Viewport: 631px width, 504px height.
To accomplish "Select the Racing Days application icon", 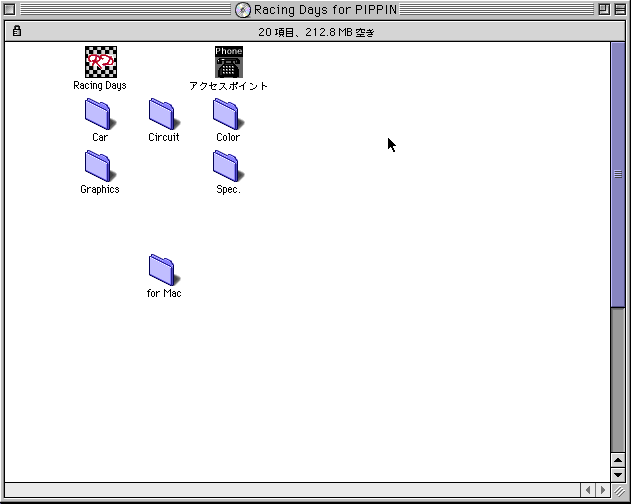I will pyautogui.click(x=101, y=62).
